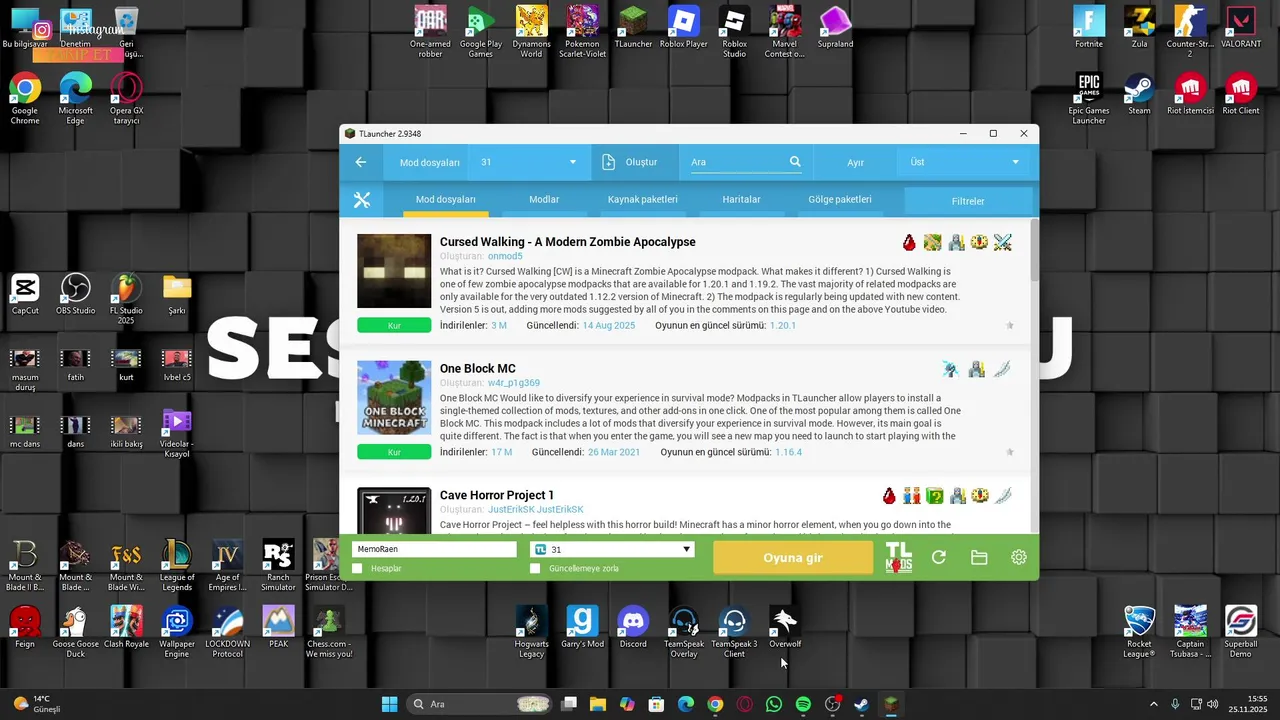Open Steam desktop shortcut
This screenshot has height=720, width=1280.
[1139, 95]
